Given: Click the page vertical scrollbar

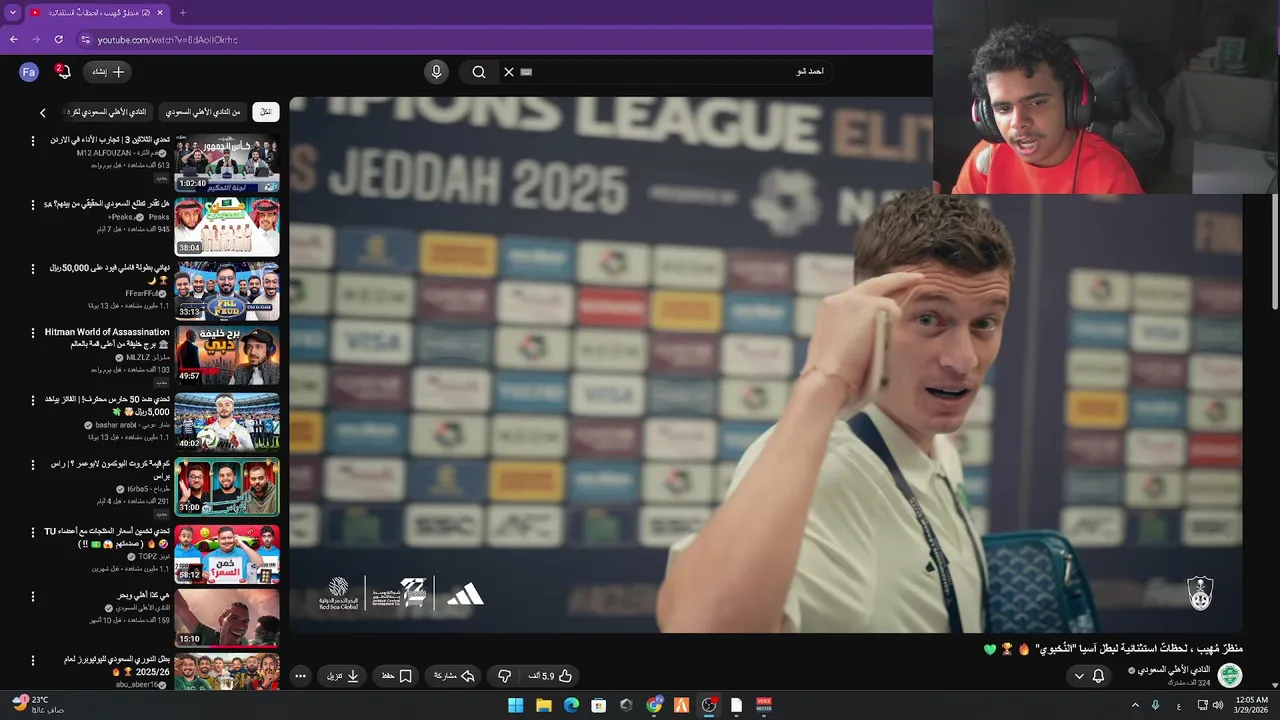Looking at the screenshot, I should [x=1274, y=250].
